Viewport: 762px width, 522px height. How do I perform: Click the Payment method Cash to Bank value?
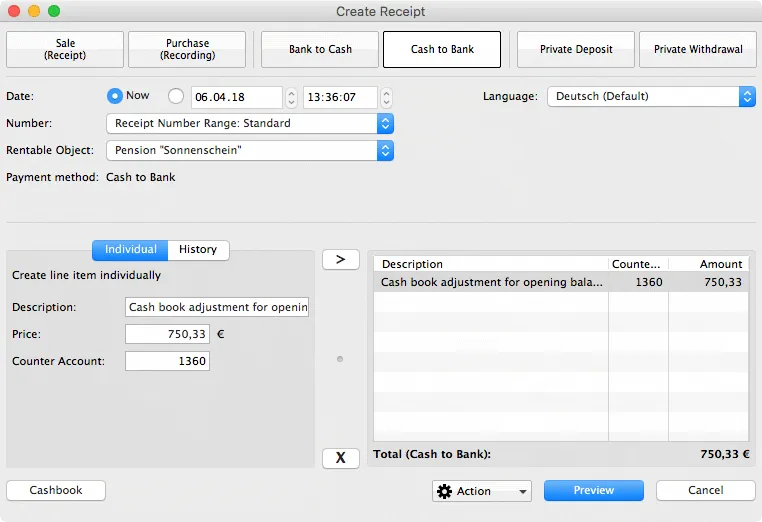pyautogui.click(x=140, y=177)
